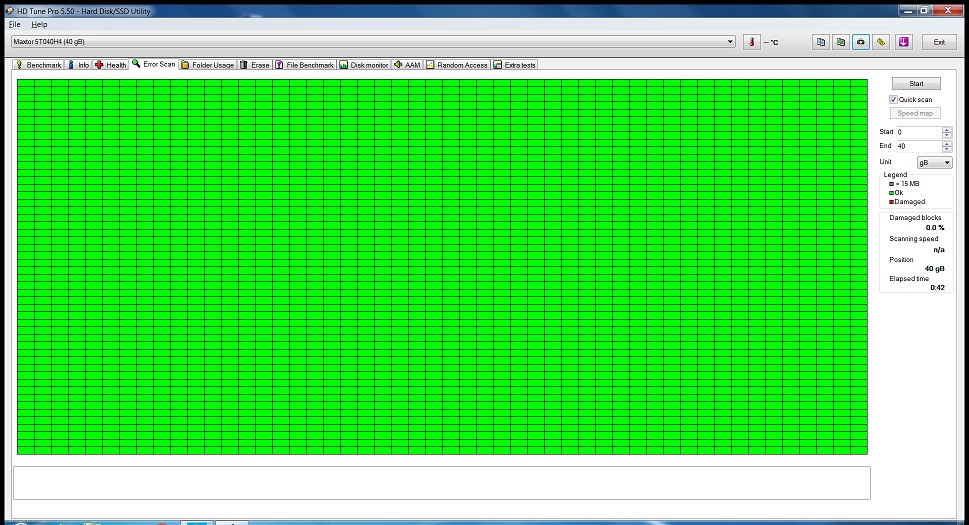The height and width of the screenshot is (525, 969).
Task: Open the Help menu
Action: 39,25
